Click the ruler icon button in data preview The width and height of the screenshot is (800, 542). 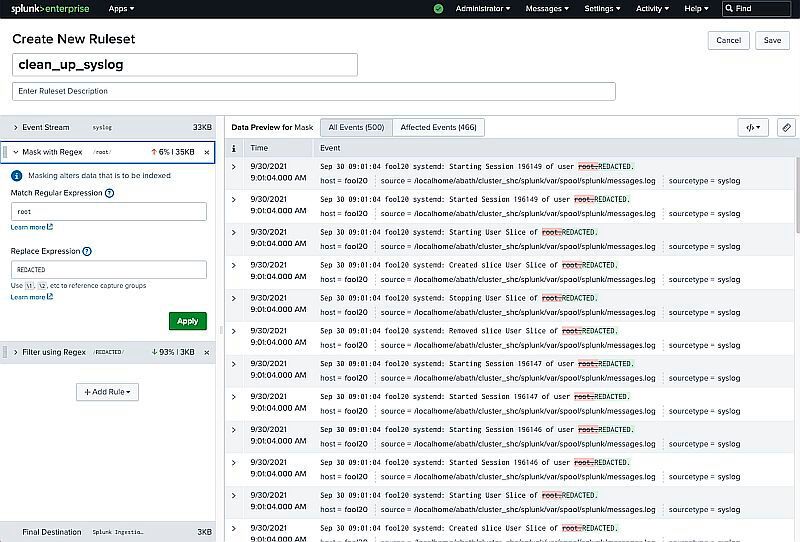click(786, 128)
